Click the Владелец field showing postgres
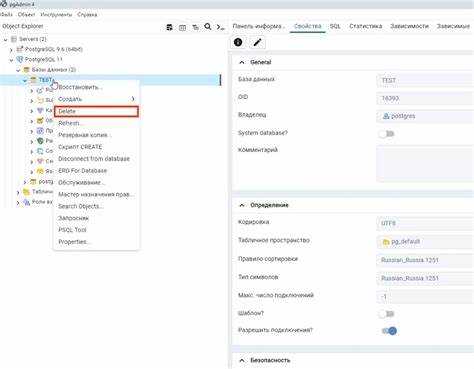This screenshot has height=369, width=474. [425, 116]
